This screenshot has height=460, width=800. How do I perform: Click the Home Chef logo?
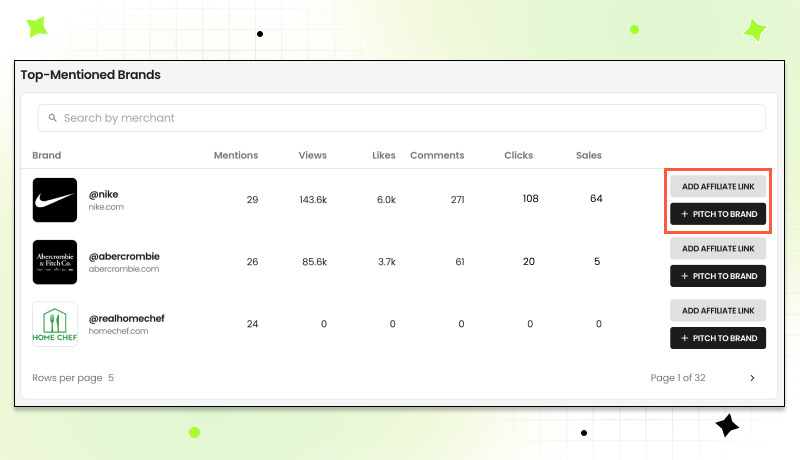55,324
